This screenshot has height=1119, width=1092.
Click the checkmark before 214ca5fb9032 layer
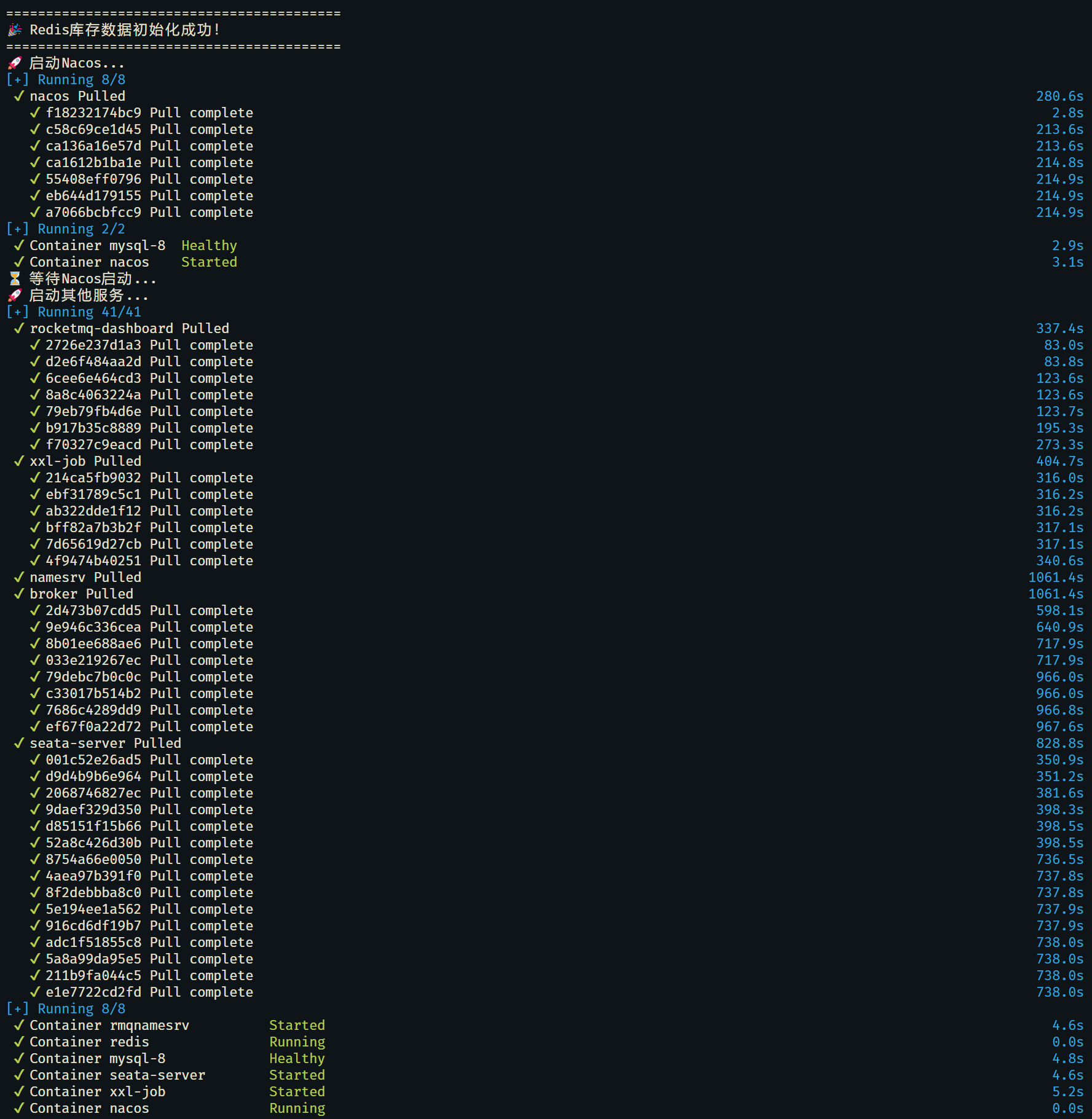[35, 477]
